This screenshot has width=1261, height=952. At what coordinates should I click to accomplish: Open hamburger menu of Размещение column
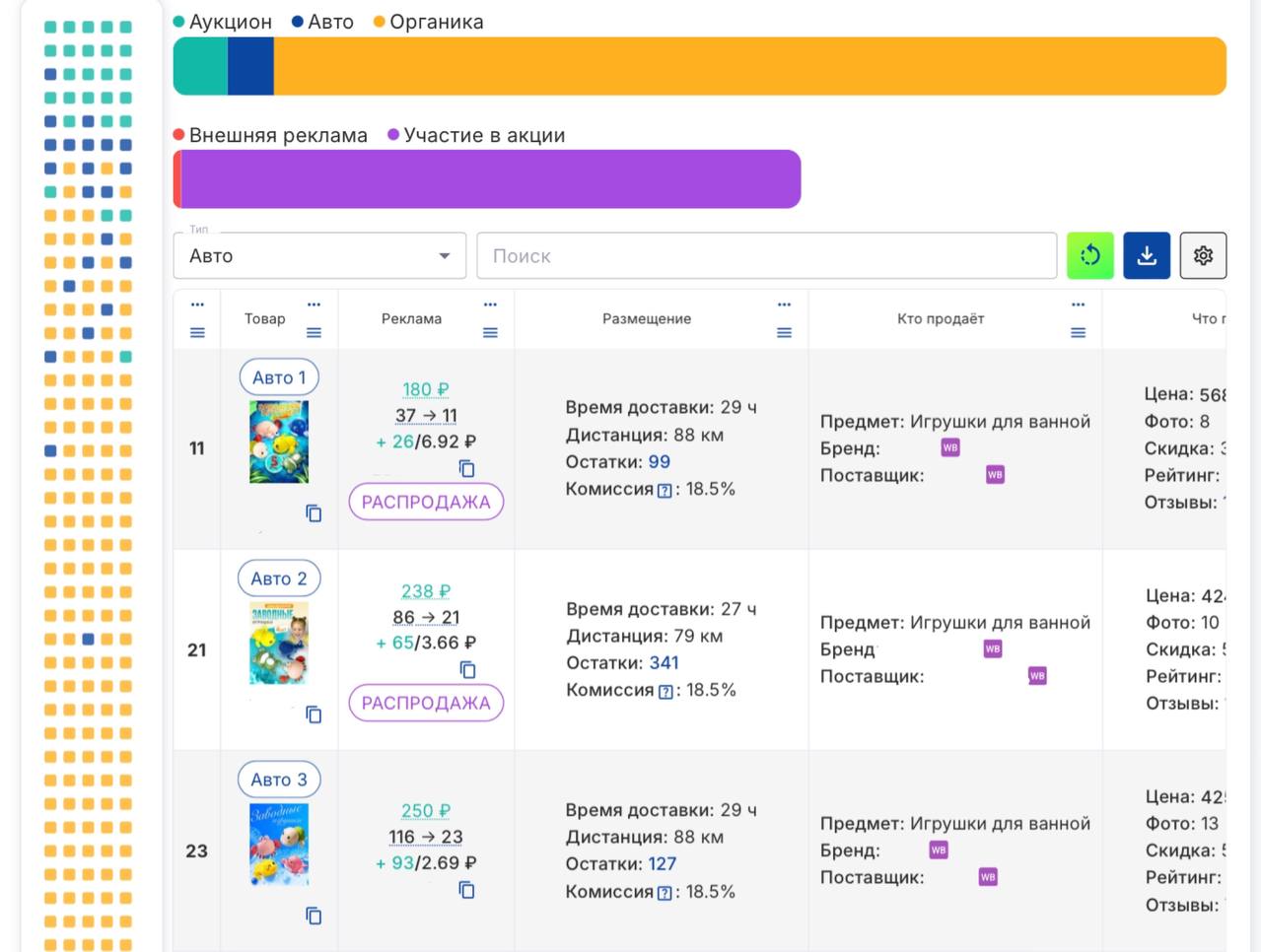pyautogui.click(x=784, y=333)
